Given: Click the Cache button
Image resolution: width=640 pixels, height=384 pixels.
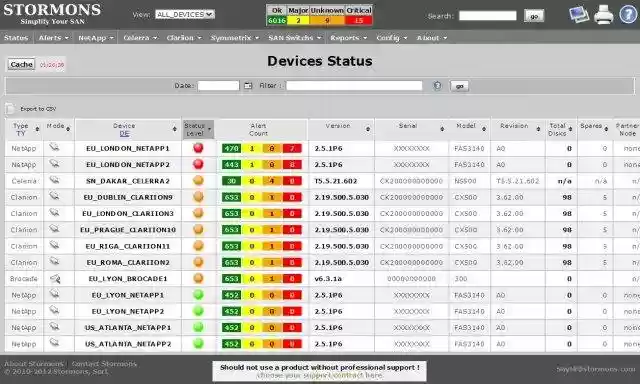Looking at the screenshot, I should pos(21,64).
